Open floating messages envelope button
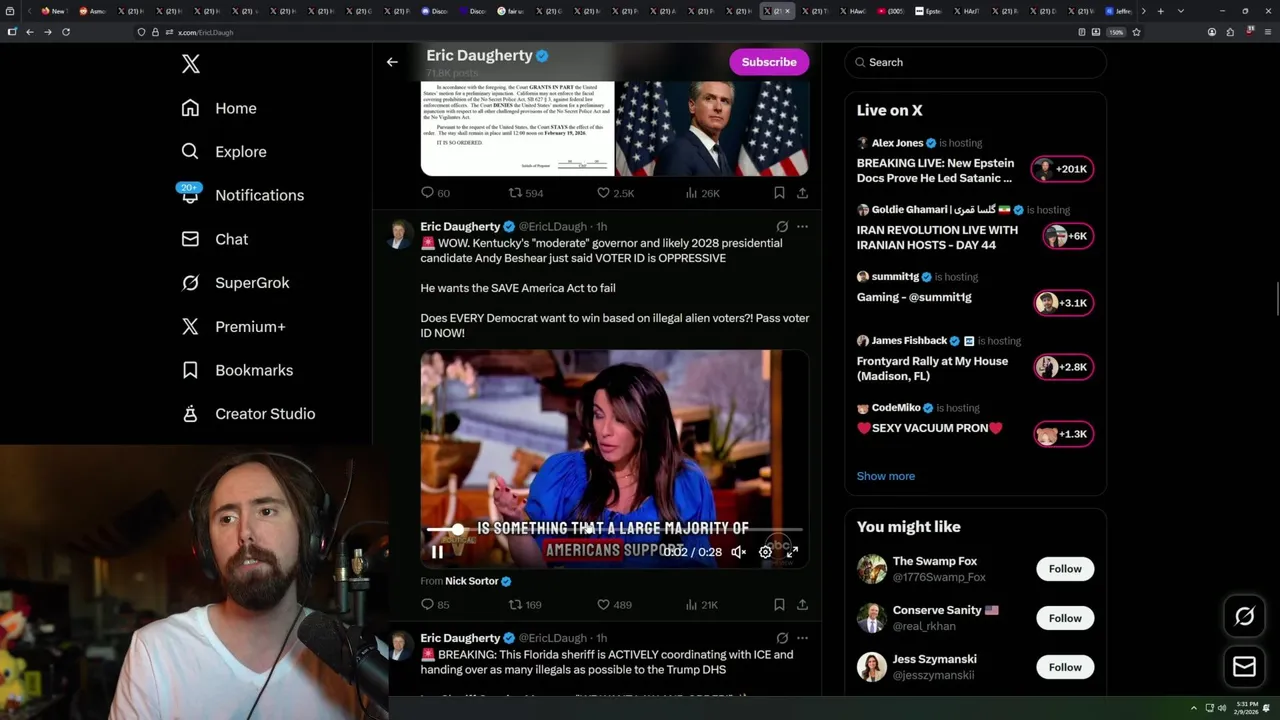 1245,667
